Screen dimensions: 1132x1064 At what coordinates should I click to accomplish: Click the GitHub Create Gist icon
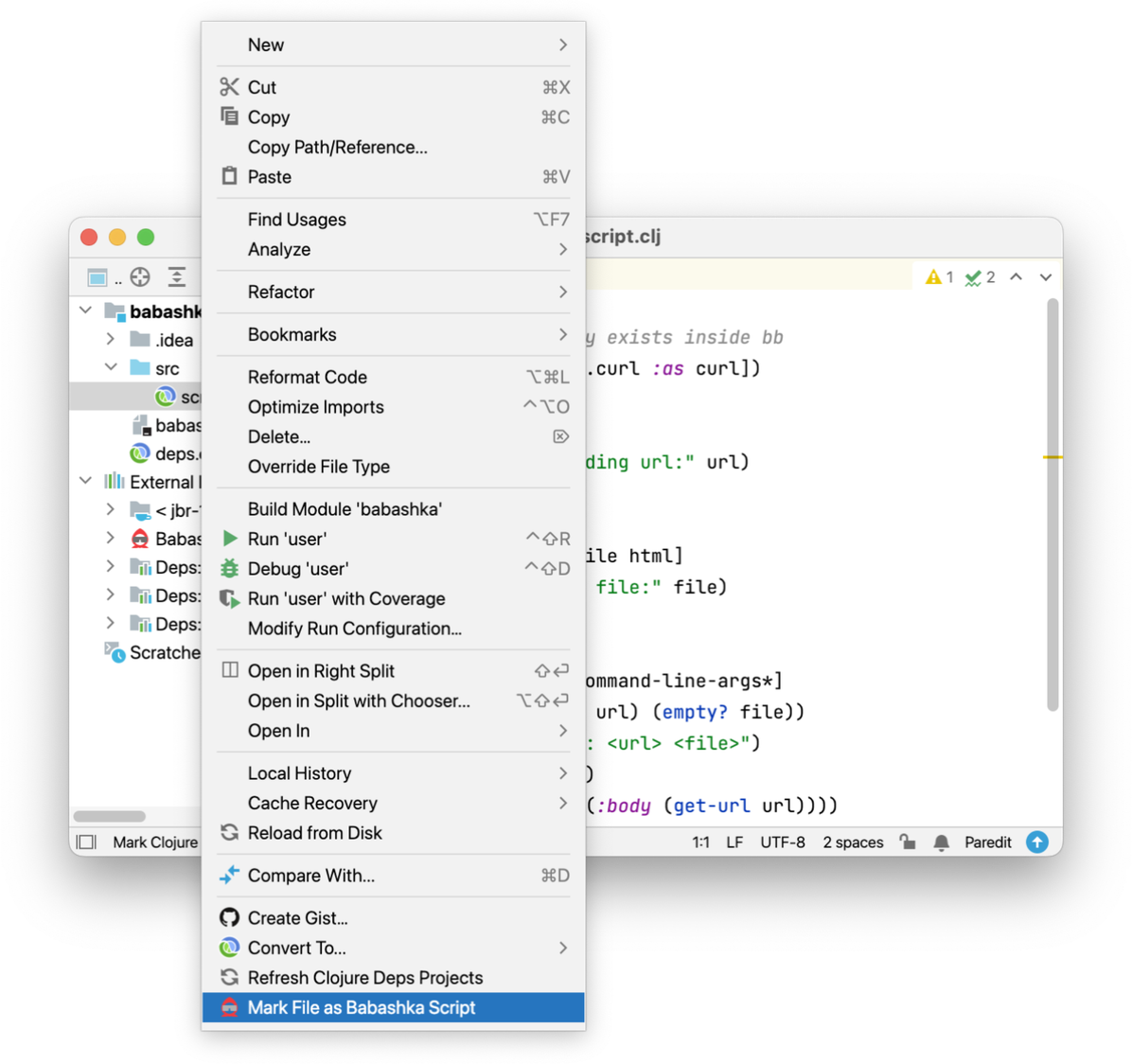coord(229,917)
